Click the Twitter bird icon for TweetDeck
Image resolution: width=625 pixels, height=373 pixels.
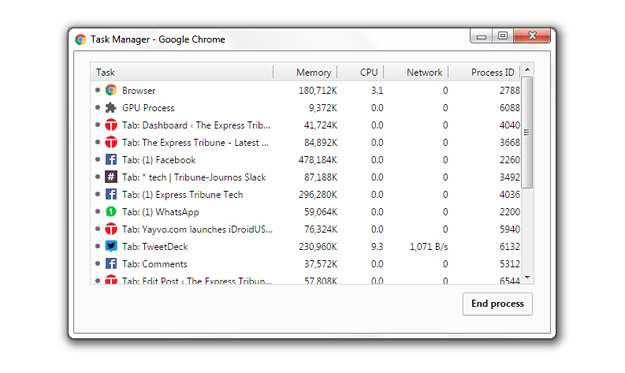(x=111, y=246)
